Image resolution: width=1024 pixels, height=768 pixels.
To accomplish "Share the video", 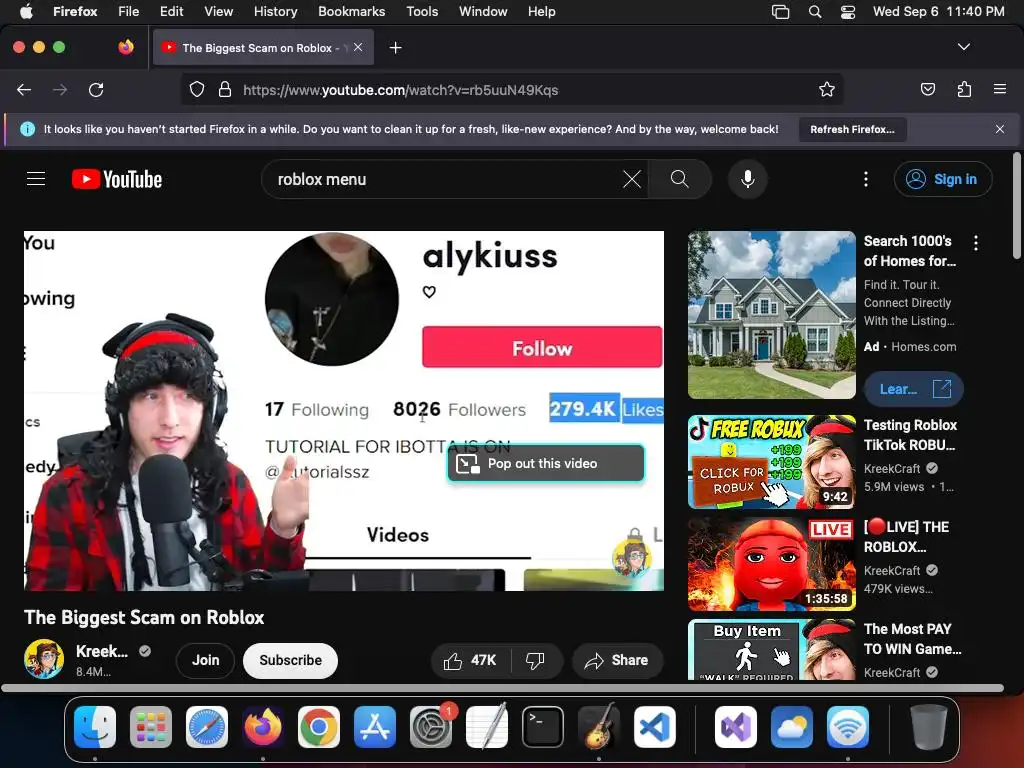I will (x=617, y=661).
